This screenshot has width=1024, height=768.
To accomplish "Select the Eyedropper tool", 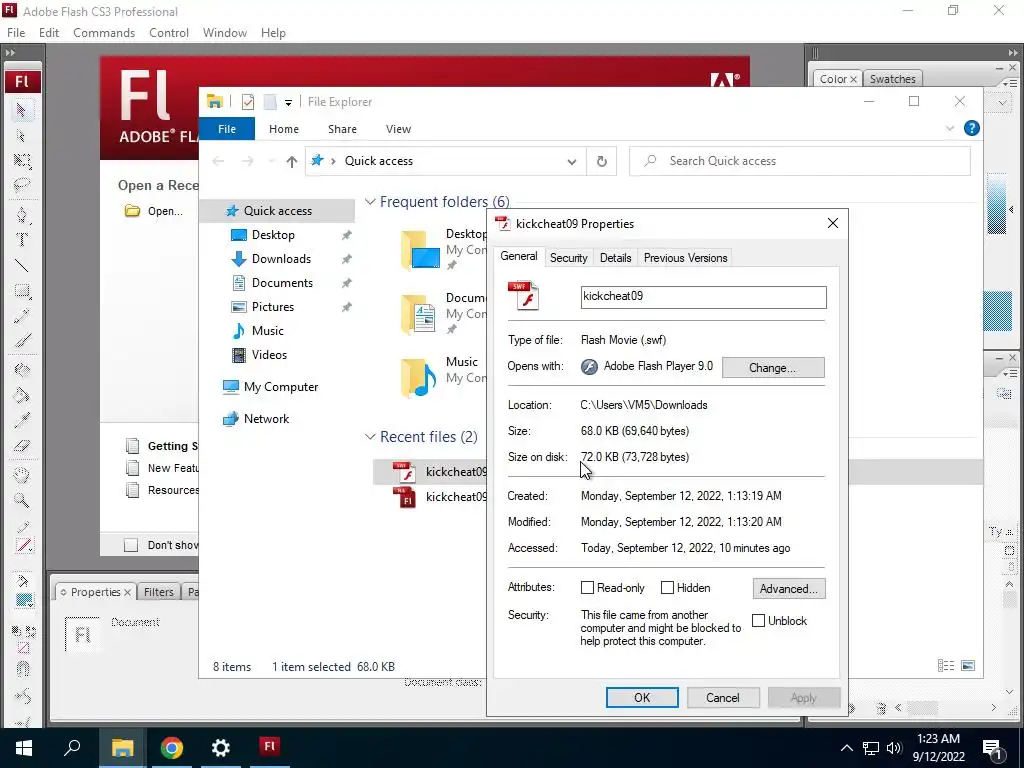I will pos(22,420).
